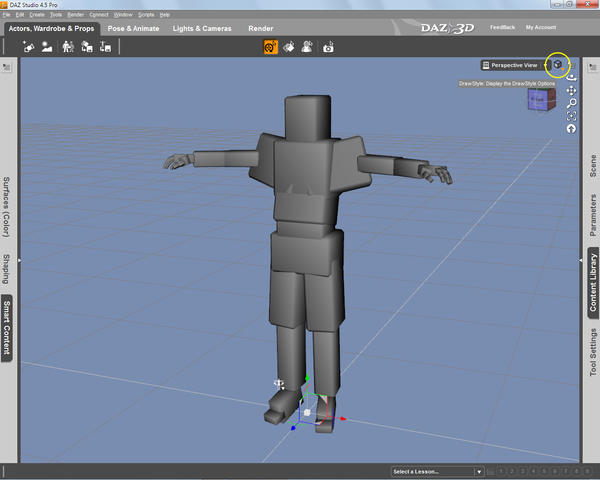Click the pan view arrows icon
Screen dimensions: 600x480
tap(571, 90)
